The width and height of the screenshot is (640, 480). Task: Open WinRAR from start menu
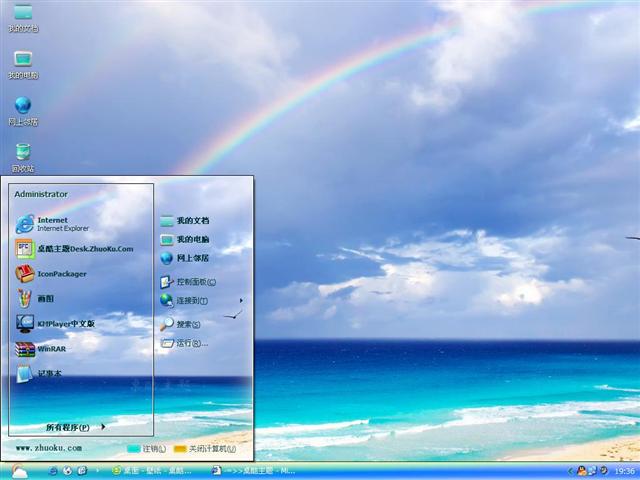(41, 349)
